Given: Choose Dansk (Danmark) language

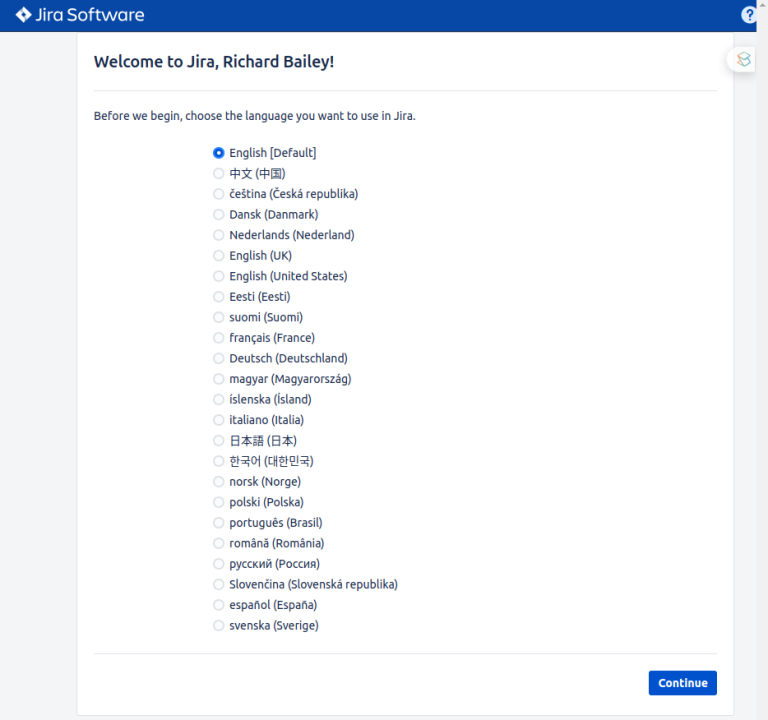Looking at the screenshot, I should pos(218,215).
